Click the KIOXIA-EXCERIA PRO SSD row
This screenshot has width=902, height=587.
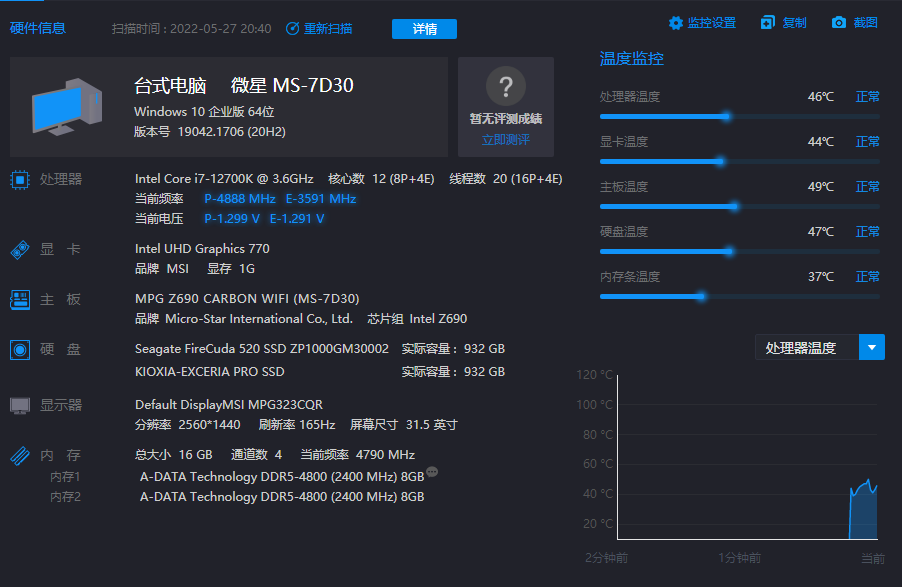320,372
